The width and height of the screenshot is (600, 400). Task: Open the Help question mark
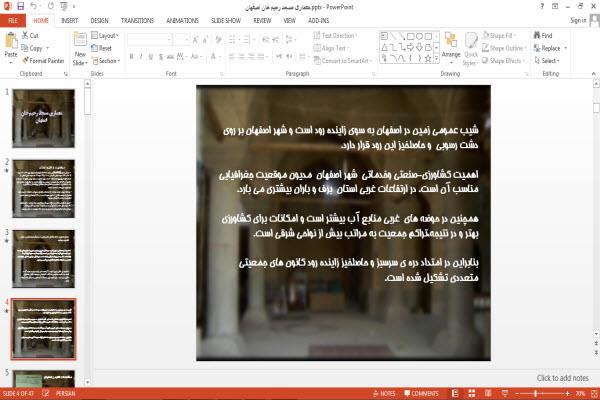pos(542,7)
